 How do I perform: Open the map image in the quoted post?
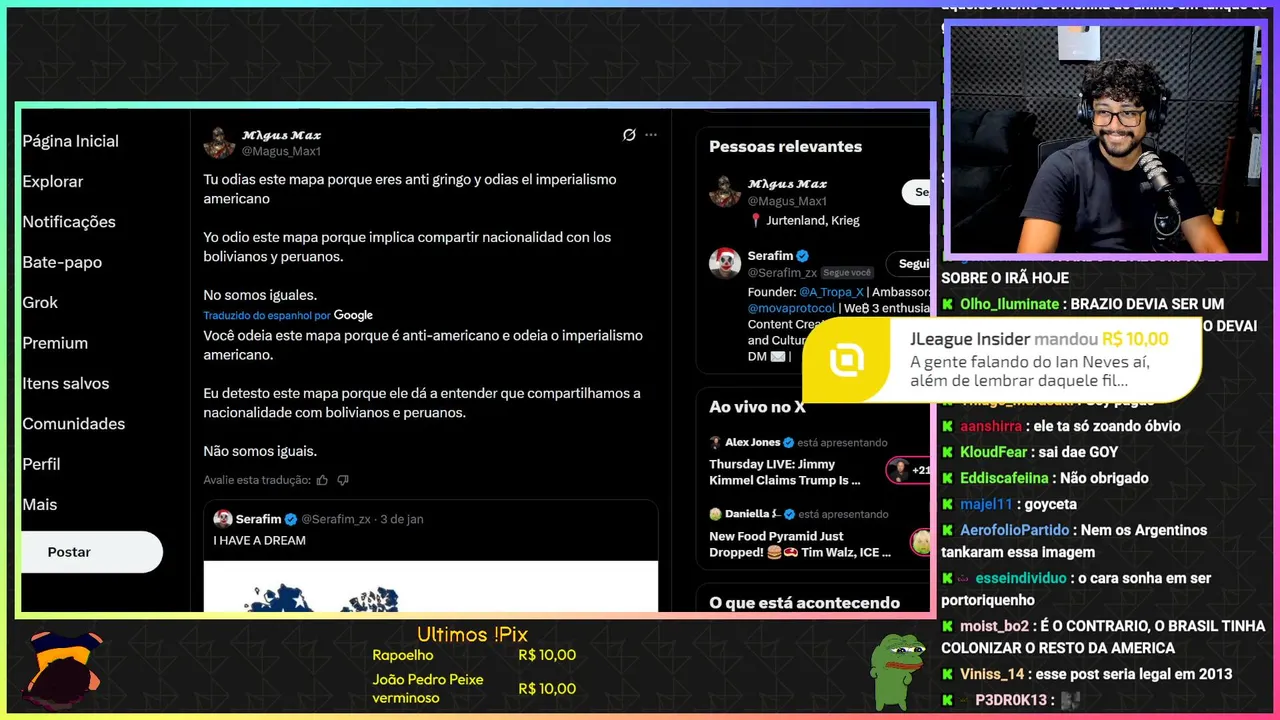(x=431, y=586)
